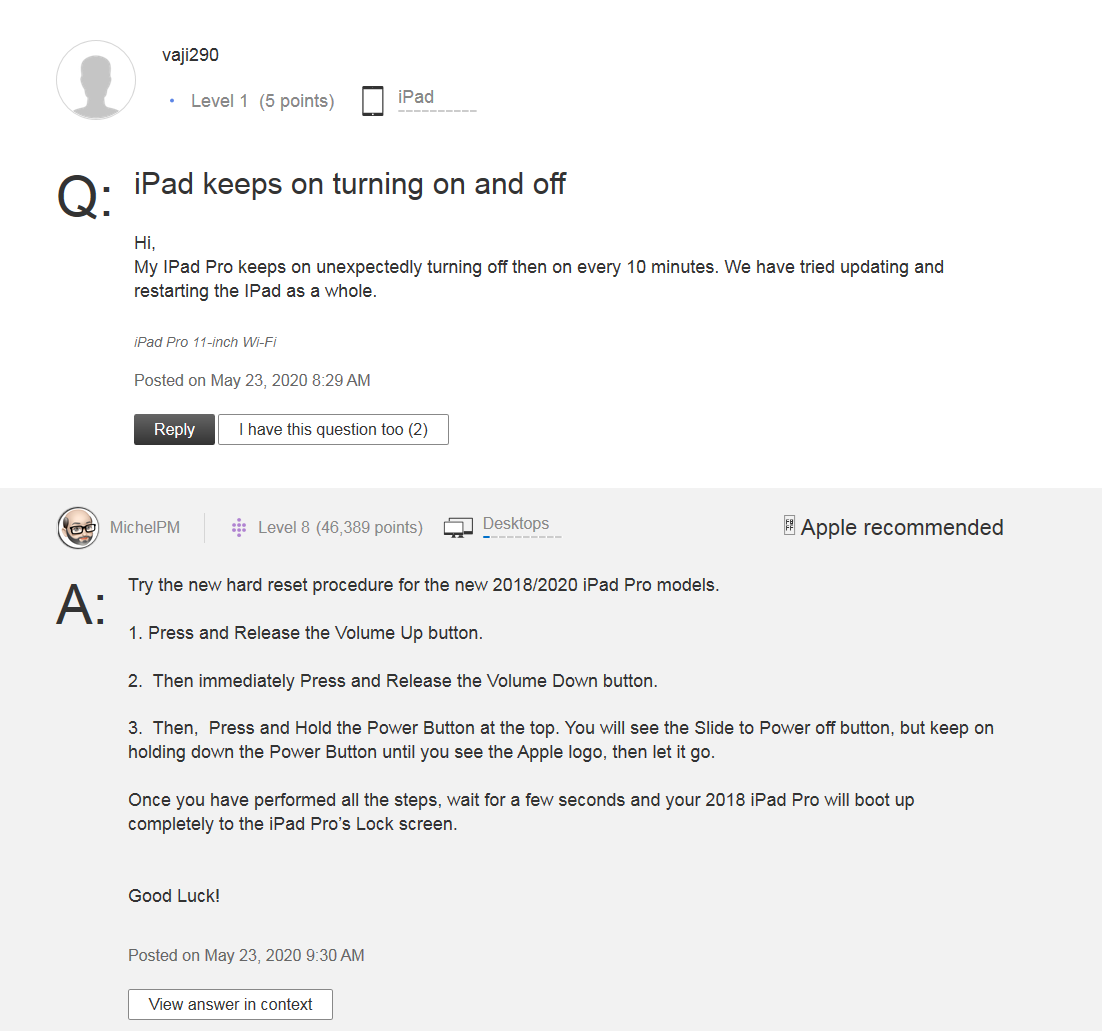Click the Apple recommended label
This screenshot has width=1102, height=1031.
click(902, 527)
